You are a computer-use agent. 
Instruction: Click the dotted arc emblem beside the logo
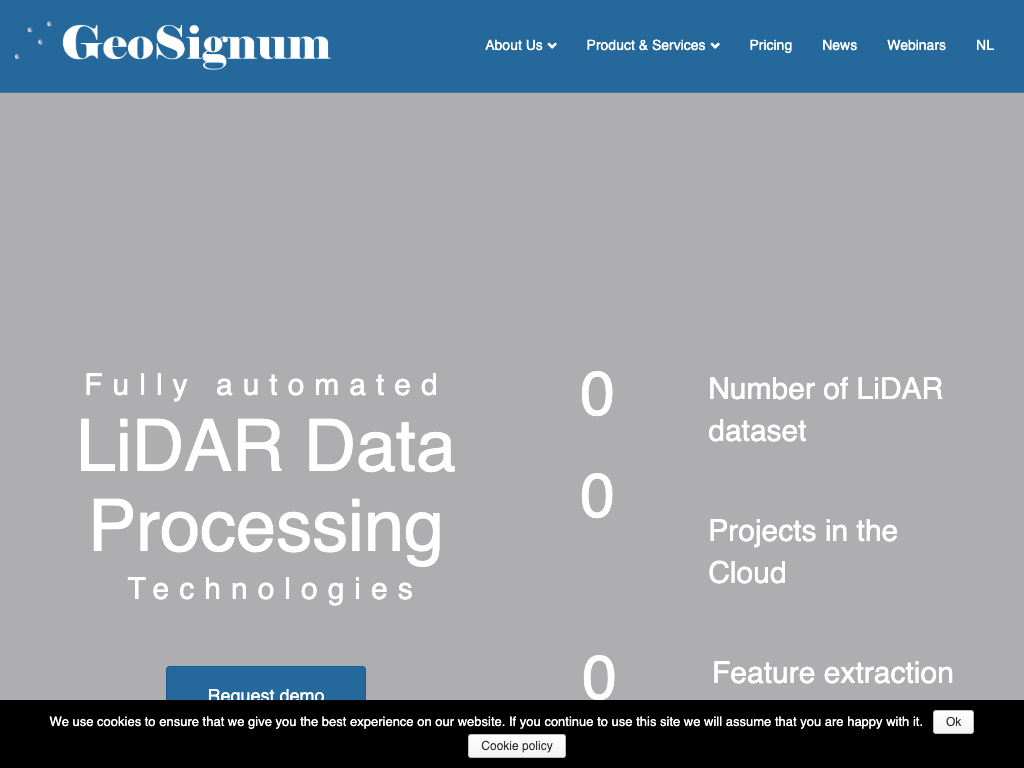click(34, 40)
